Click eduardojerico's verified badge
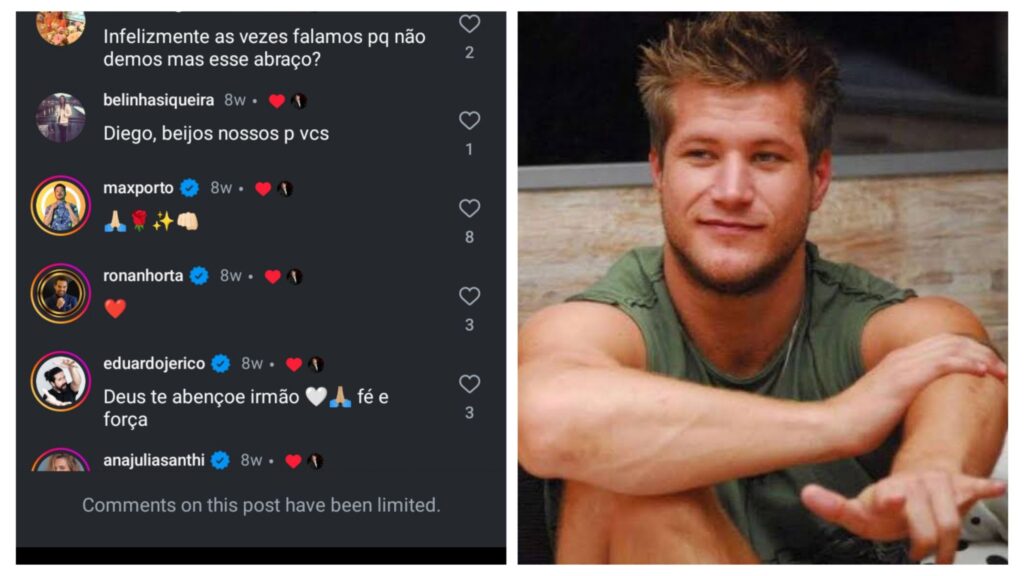Screen dimensions: 1024x576 coord(221,364)
